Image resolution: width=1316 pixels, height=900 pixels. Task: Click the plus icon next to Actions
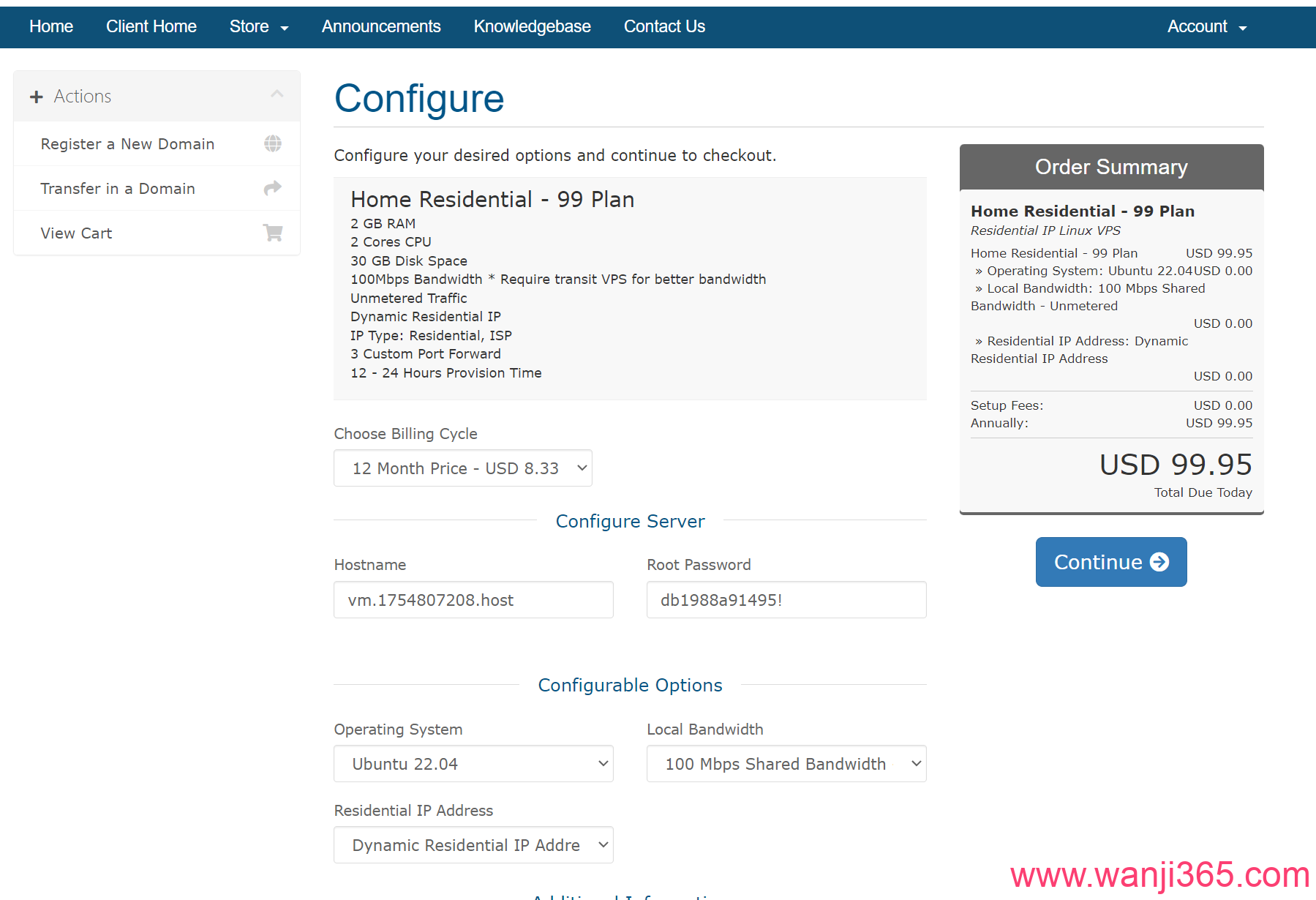point(37,97)
